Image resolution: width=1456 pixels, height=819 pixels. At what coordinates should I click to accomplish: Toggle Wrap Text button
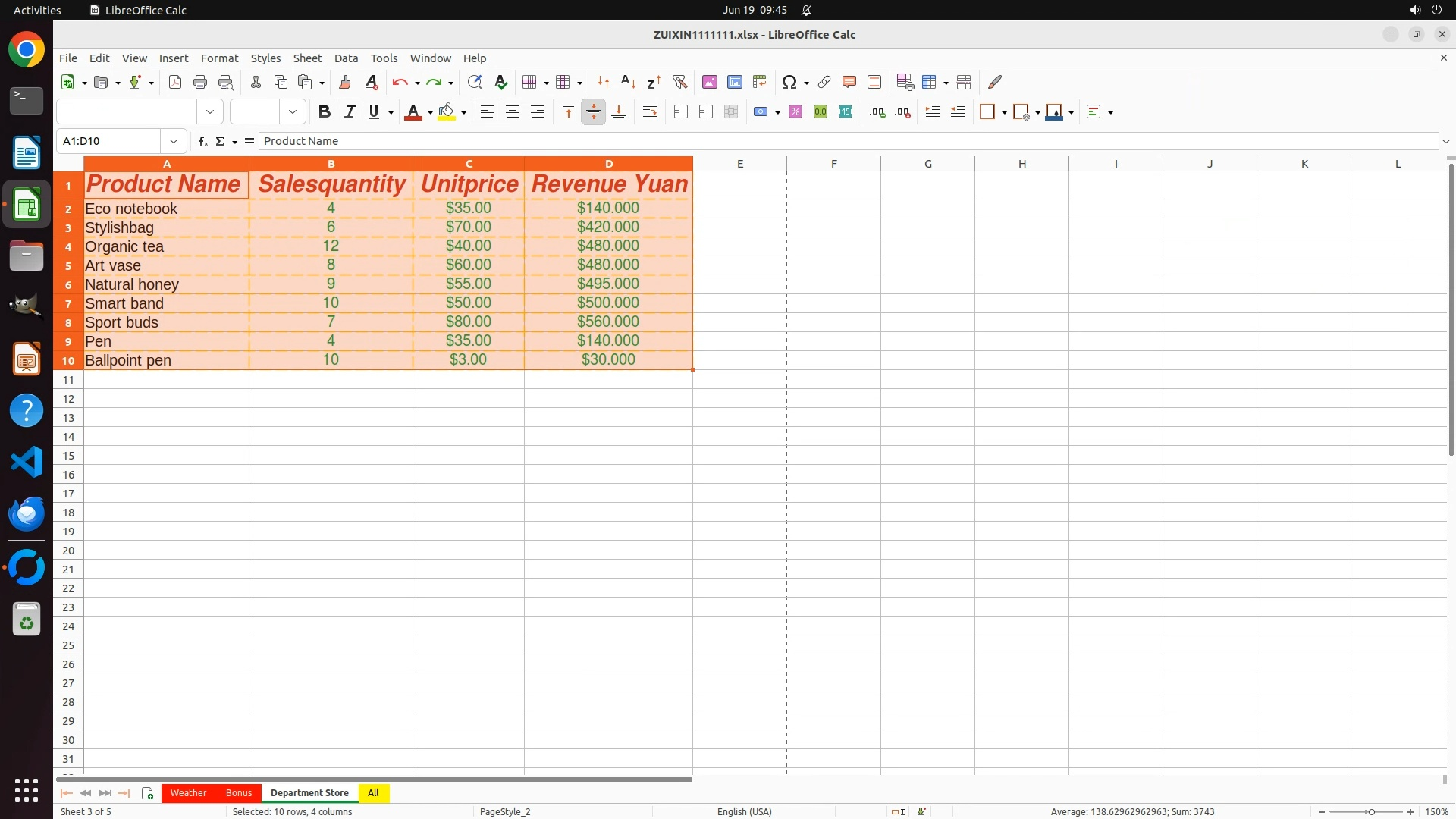coord(650,111)
